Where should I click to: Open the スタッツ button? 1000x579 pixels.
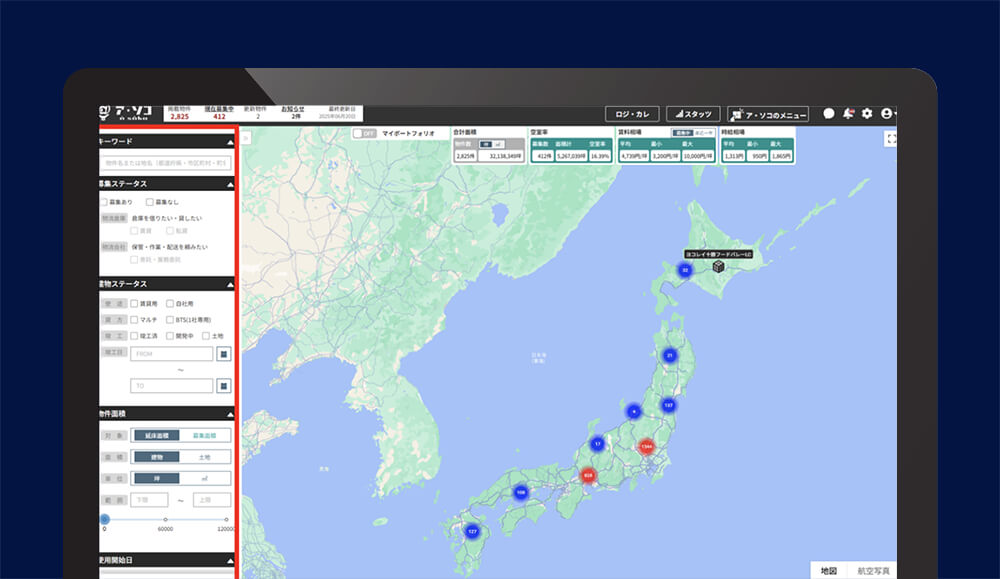tap(692, 114)
